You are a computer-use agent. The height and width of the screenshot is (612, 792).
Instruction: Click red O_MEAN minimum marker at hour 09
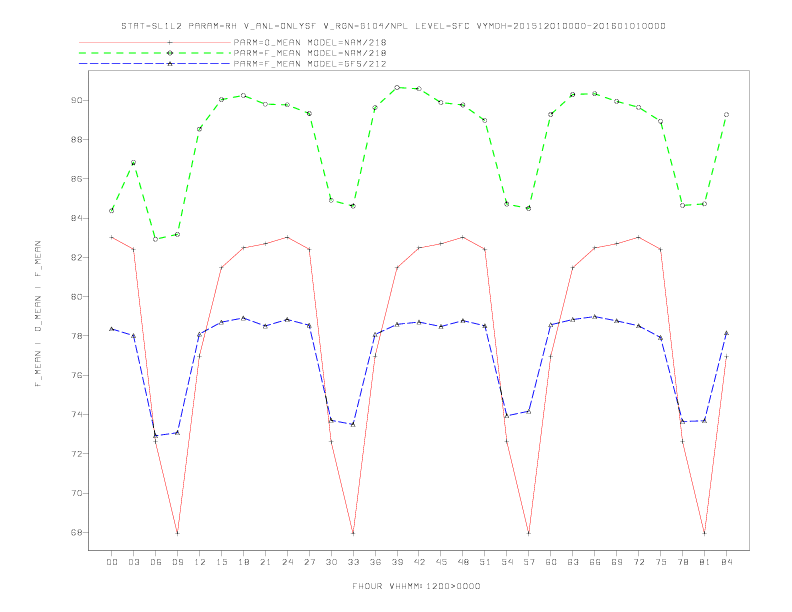(x=177, y=533)
